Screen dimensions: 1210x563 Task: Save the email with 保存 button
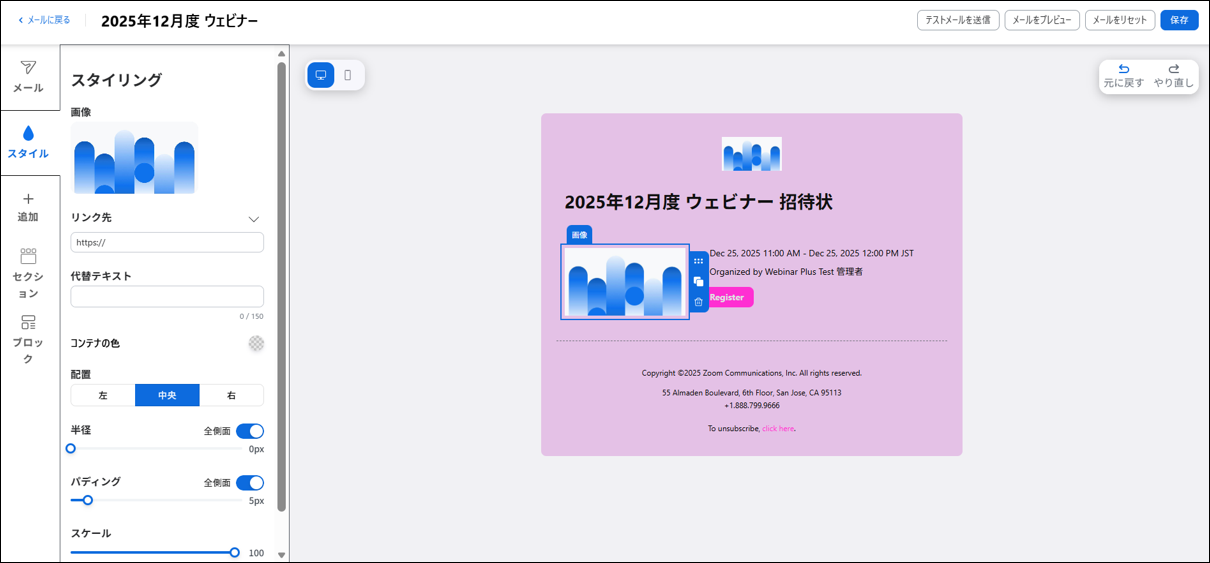(x=1179, y=20)
